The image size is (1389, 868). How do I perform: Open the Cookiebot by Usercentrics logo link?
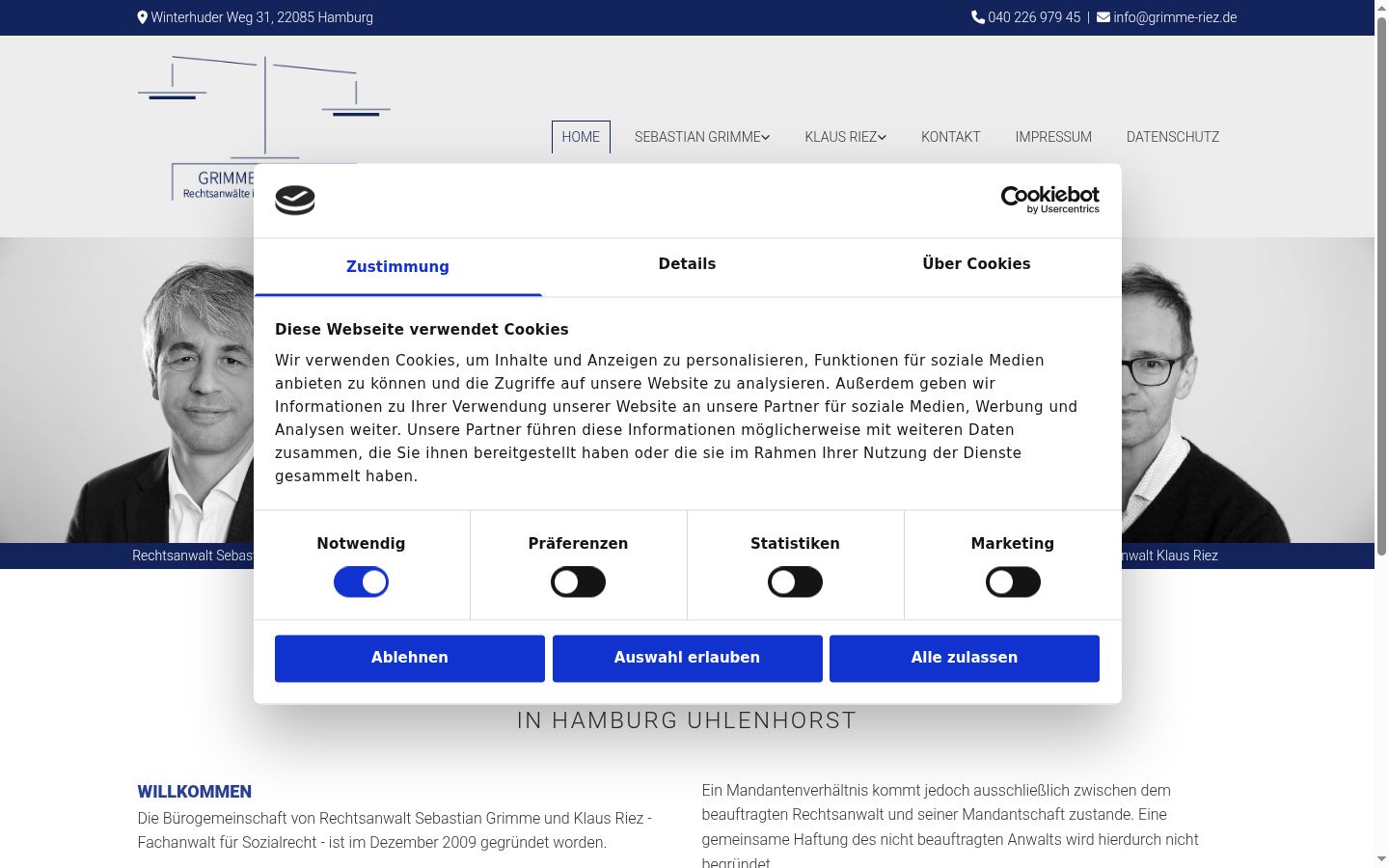pos(1050,200)
